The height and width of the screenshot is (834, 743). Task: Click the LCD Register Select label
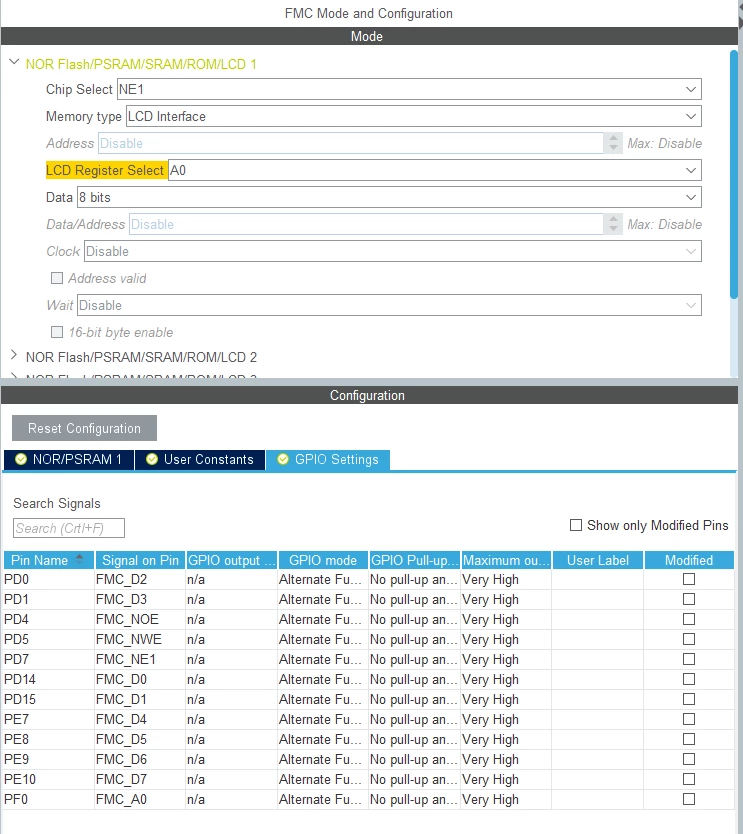pos(105,170)
